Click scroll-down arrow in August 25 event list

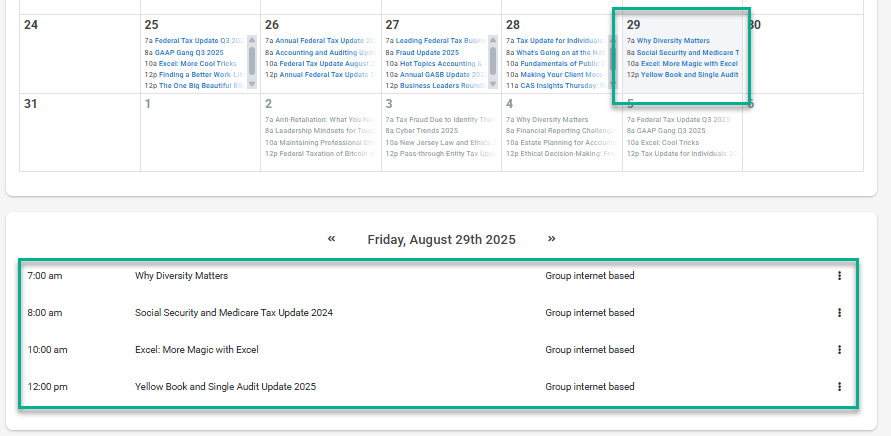(x=252, y=85)
